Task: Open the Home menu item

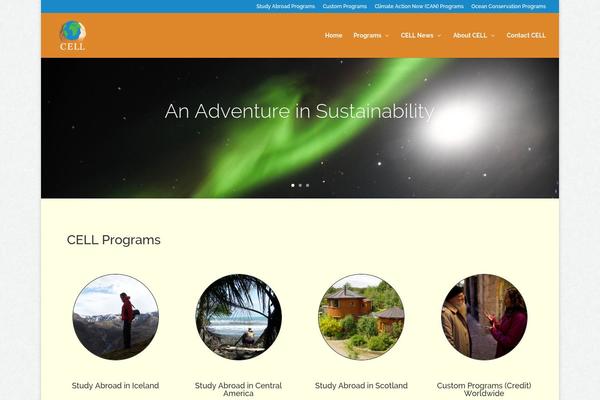Action: pyautogui.click(x=333, y=35)
